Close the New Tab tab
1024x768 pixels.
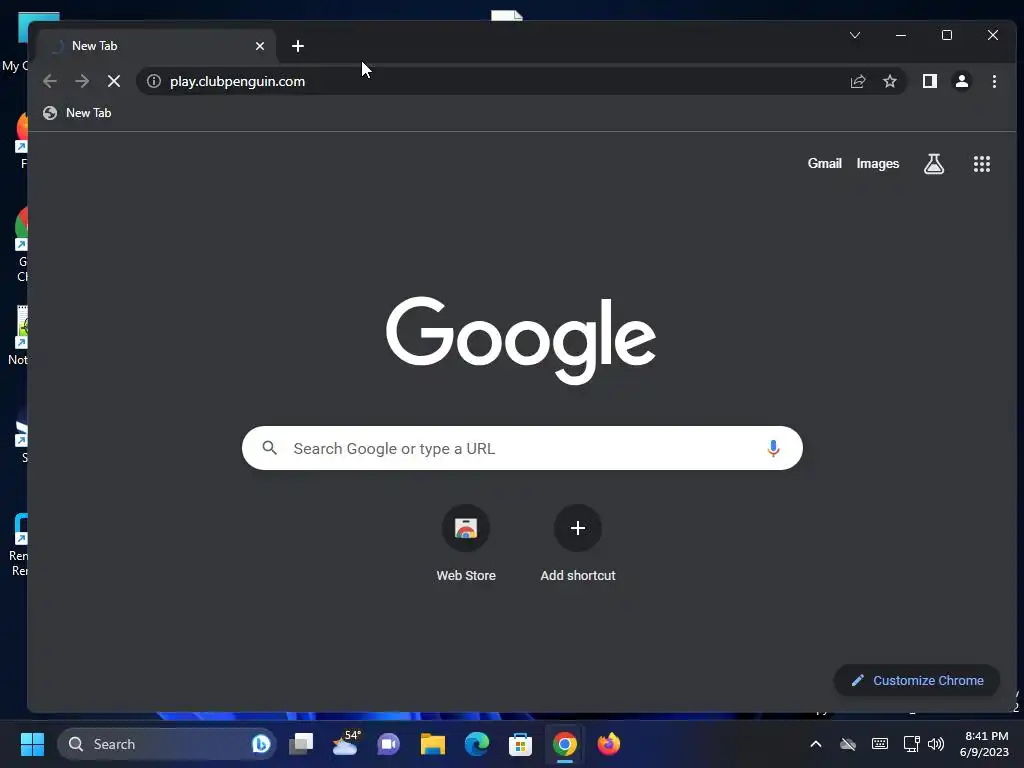[x=260, y=46]
